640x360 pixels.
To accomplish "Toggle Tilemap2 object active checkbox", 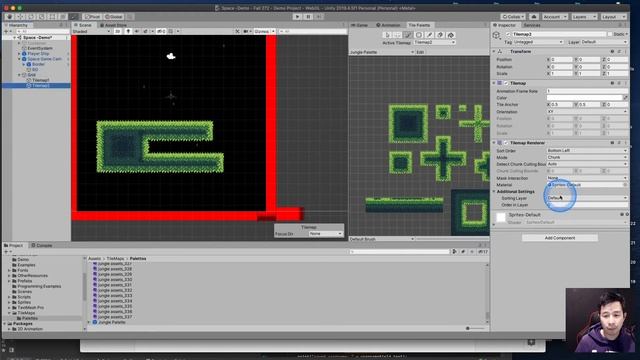I will [x=508, y=34].
